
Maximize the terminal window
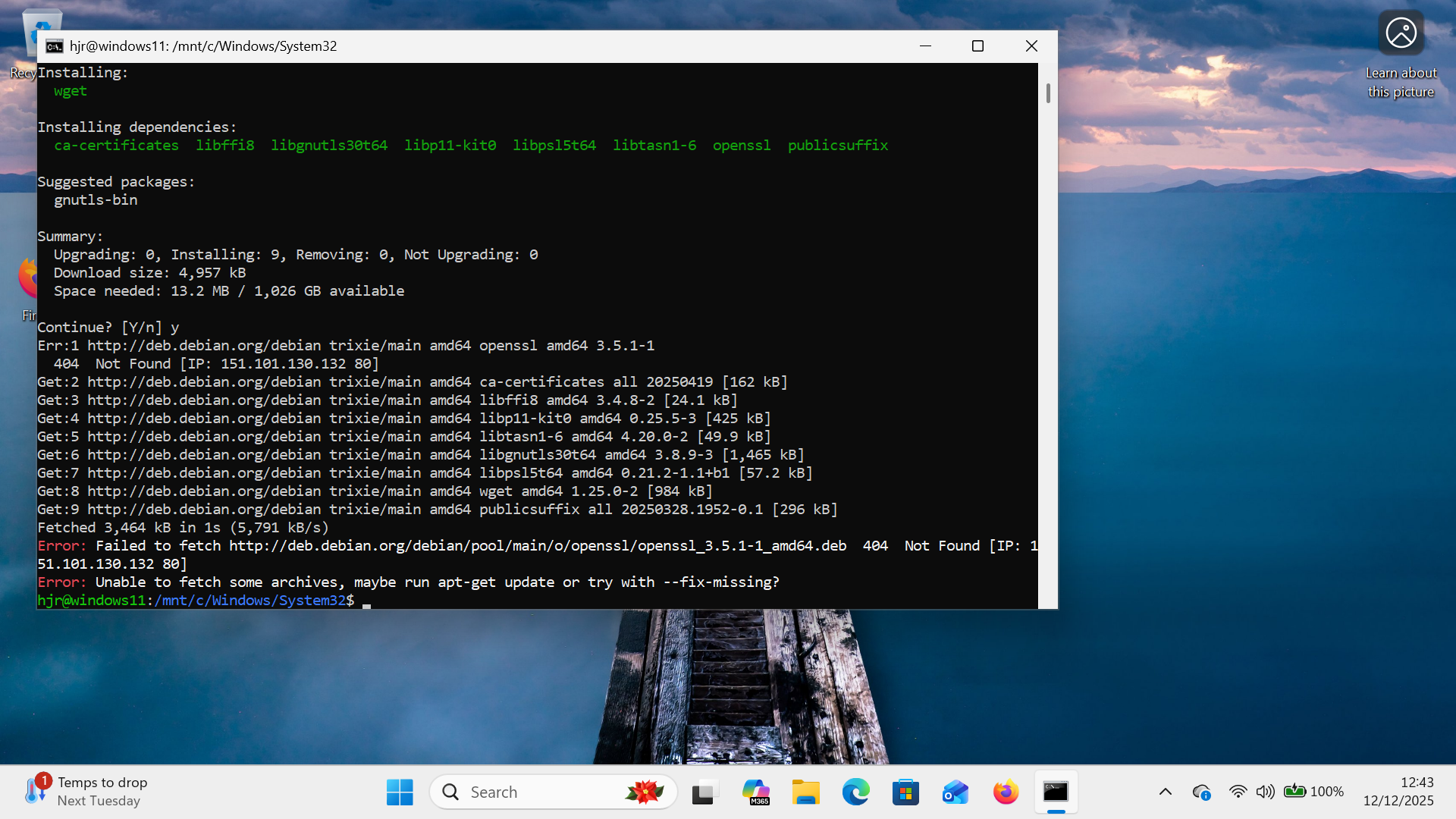(977, 46)
